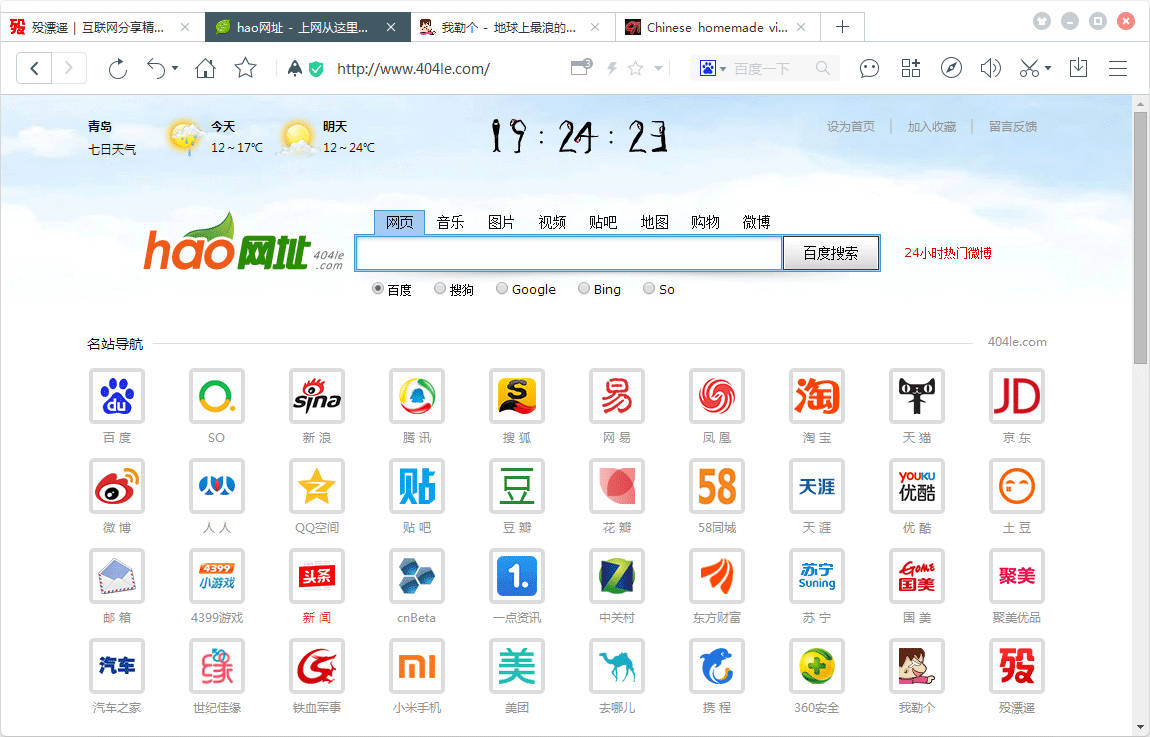Open the Tmall 天猫 icon
This screenshot has width=1150, height=737.
(917, 396)
